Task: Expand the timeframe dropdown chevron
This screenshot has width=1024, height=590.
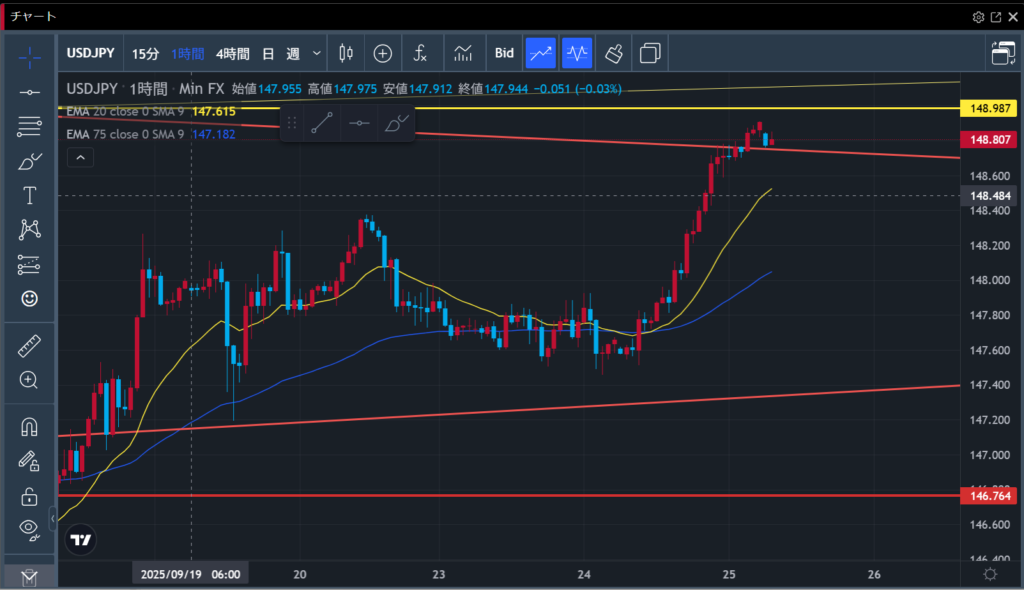Action: [x=317, y=53]
